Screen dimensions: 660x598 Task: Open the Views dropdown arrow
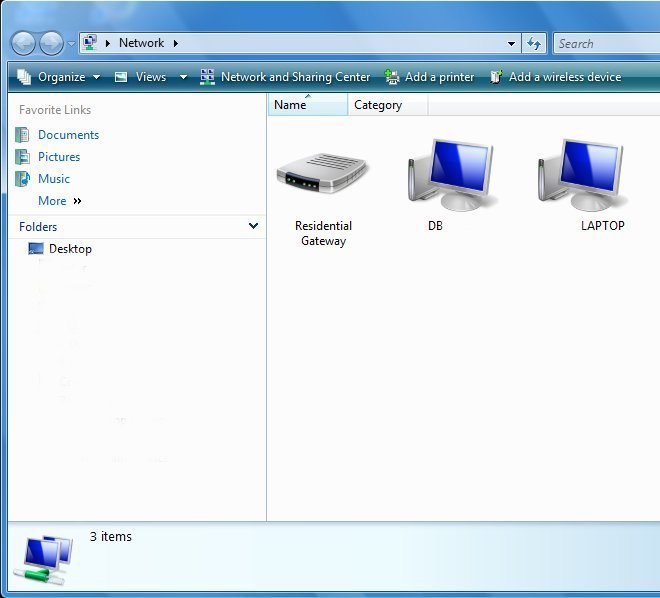point(183,77)
